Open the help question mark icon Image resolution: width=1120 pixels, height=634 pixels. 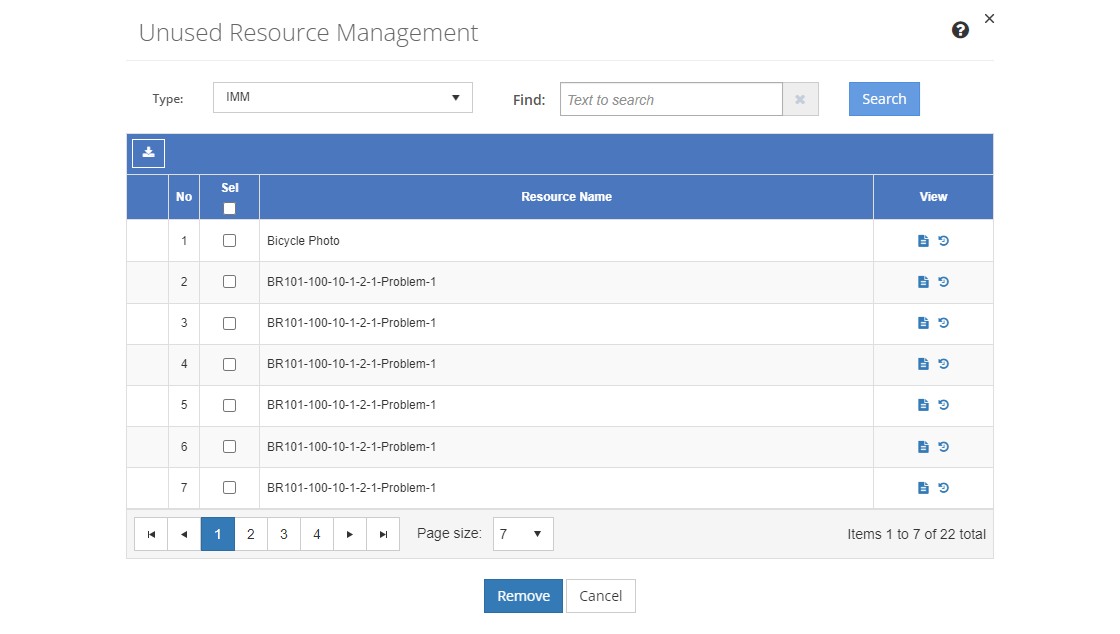[x=960, y=30]
